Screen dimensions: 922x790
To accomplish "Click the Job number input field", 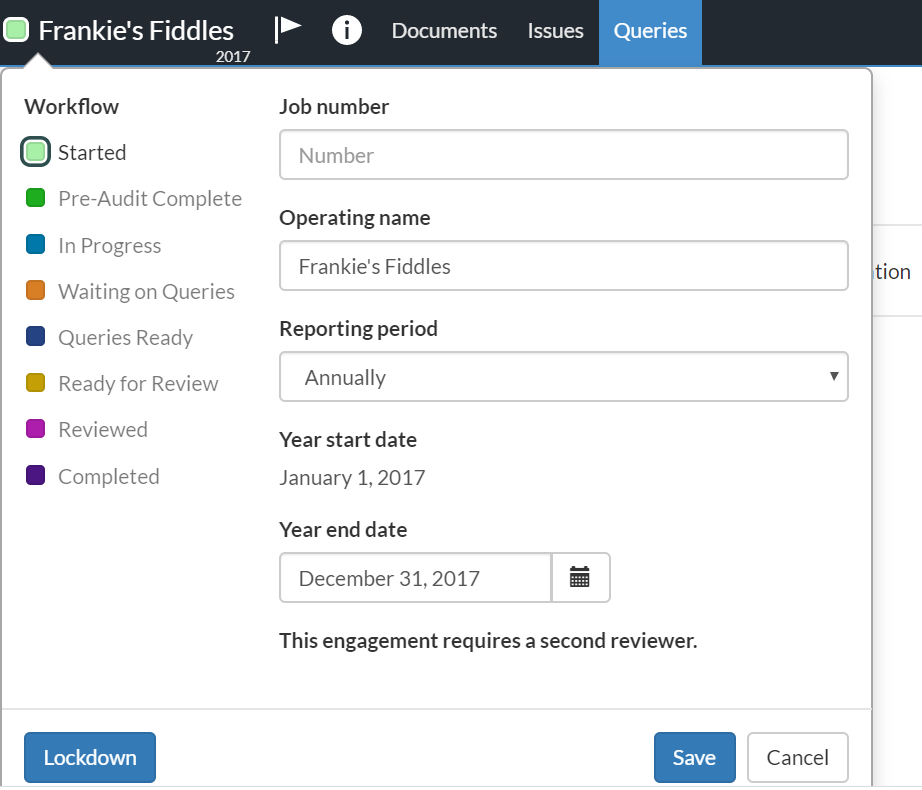I will coord(563,155).
